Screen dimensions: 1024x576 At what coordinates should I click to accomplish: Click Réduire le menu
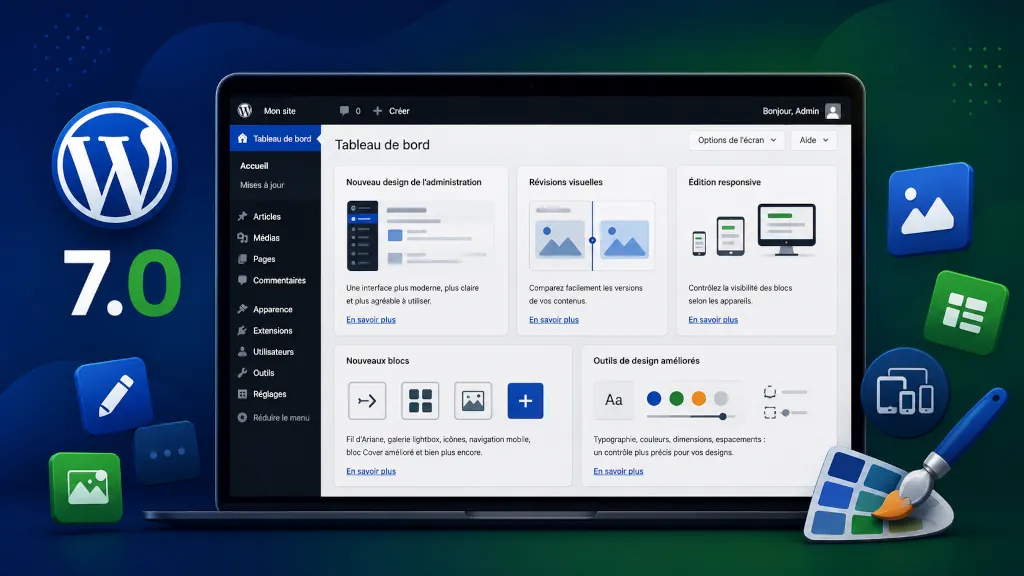click(281, 417)
